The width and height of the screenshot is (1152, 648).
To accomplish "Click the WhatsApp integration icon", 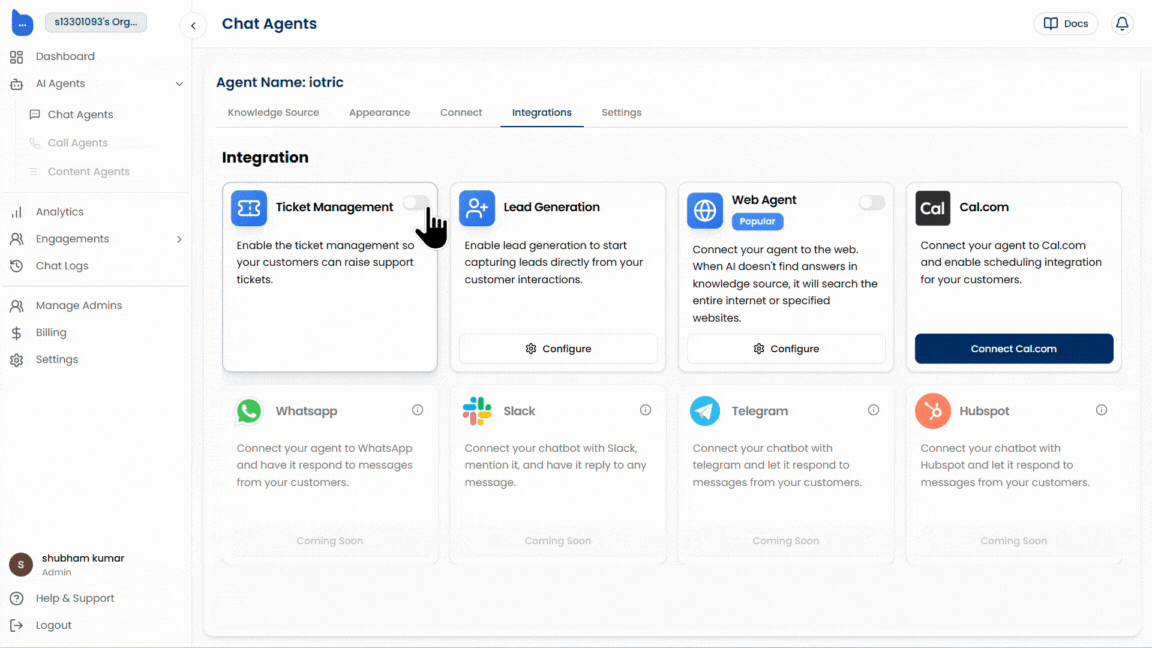I will [x=248, y=410].
